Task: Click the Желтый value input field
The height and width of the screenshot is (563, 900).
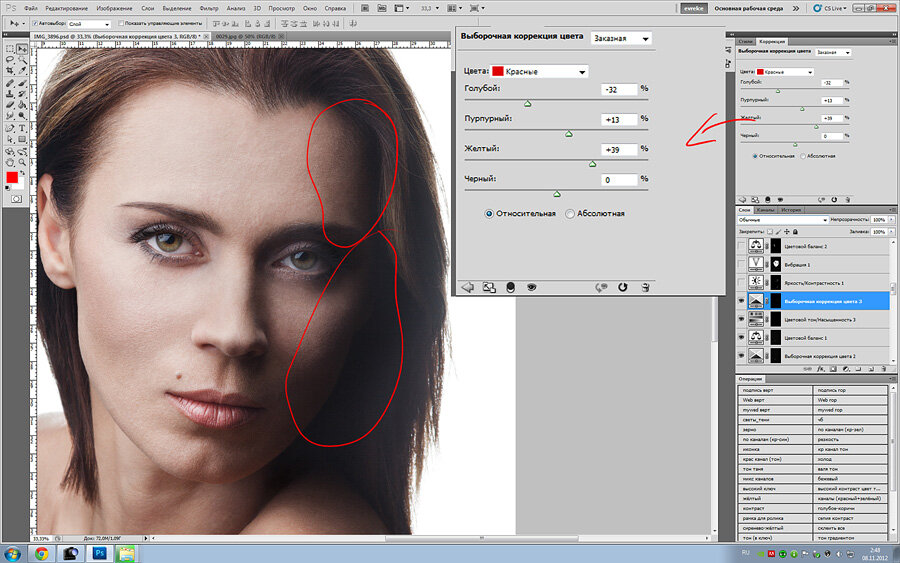Action: pos(620,149)
